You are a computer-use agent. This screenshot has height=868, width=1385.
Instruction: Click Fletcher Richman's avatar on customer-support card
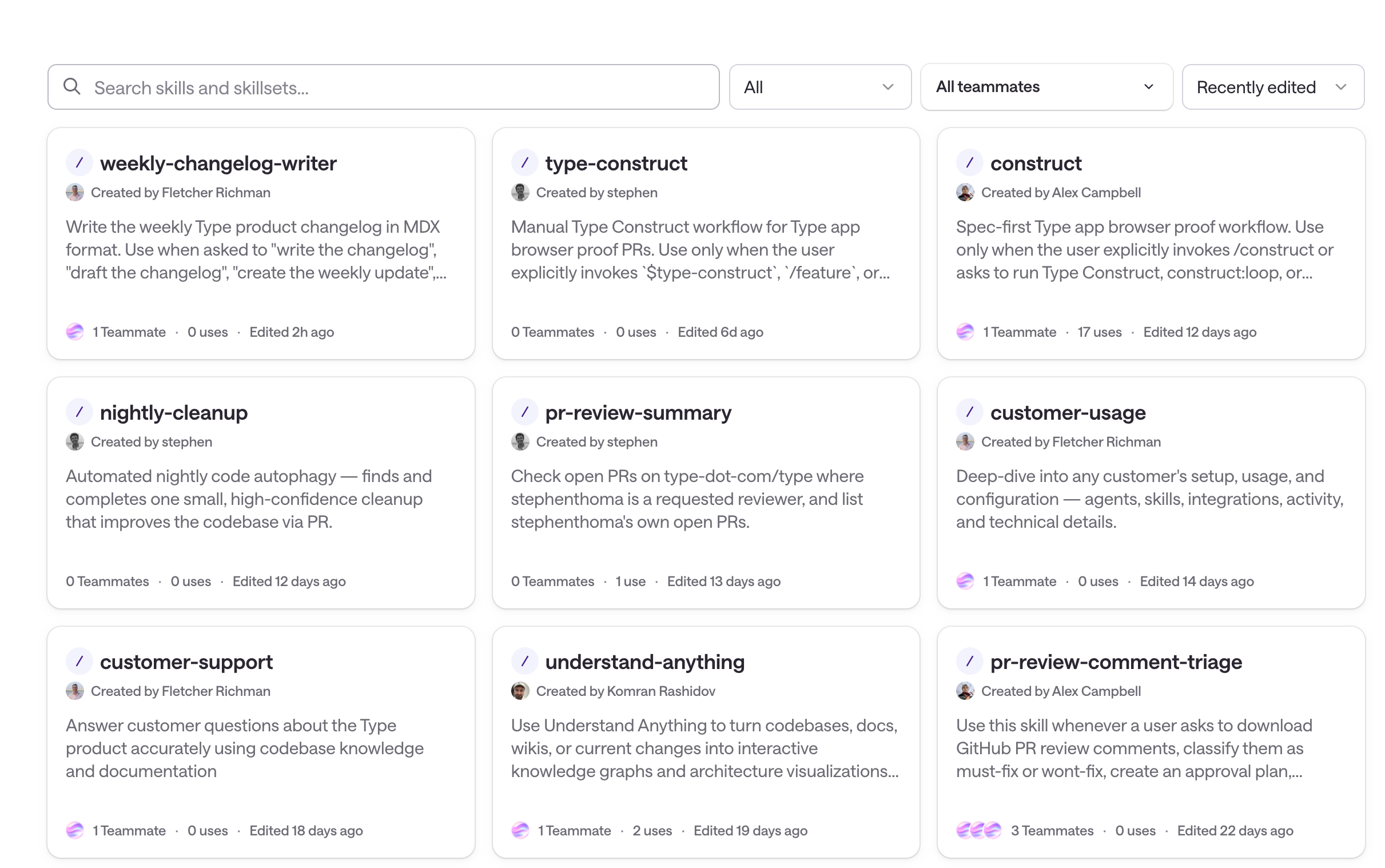coord(74,691)
